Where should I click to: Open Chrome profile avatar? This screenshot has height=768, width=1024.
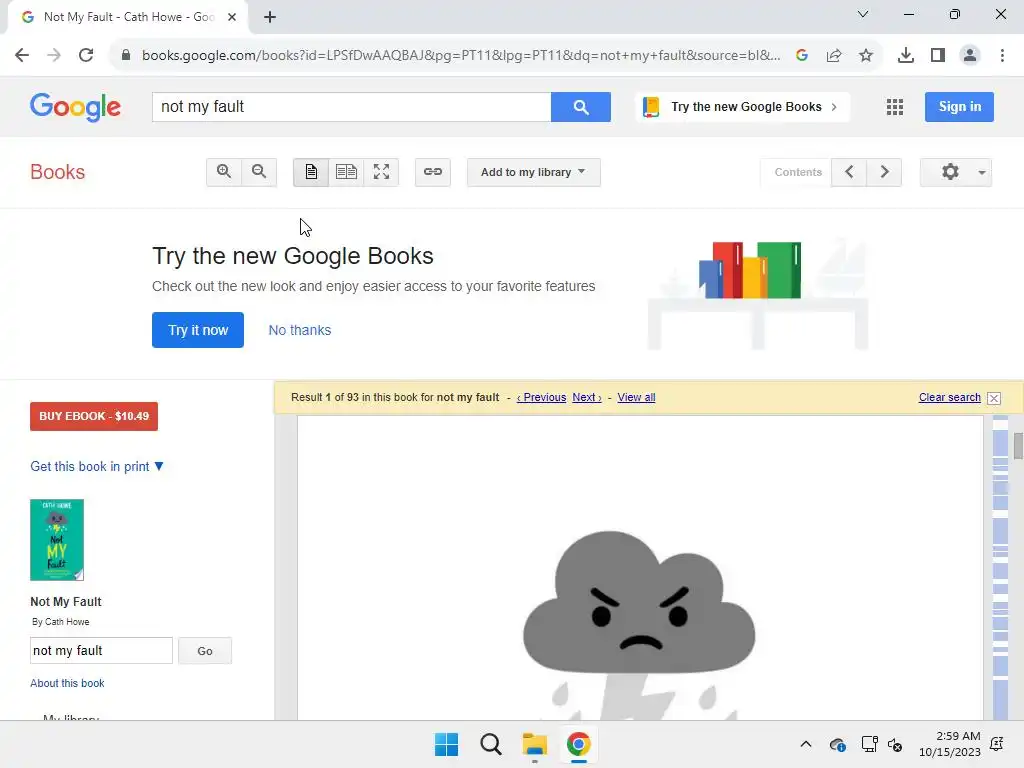[970, 56]
